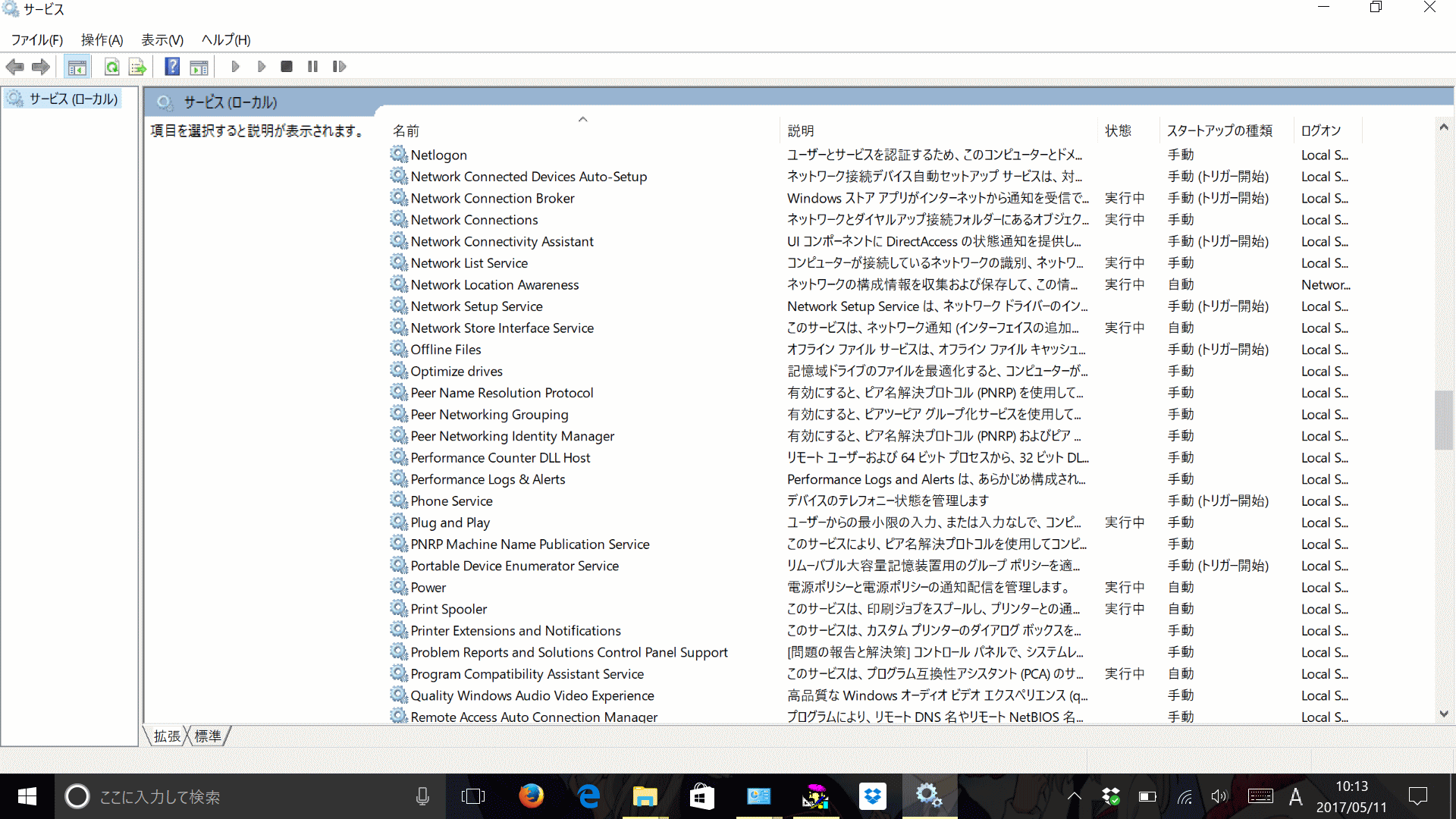Click the Properties toolbar icon
Image resolution: width=1456 pixels, height=819 pixels.
198,66
